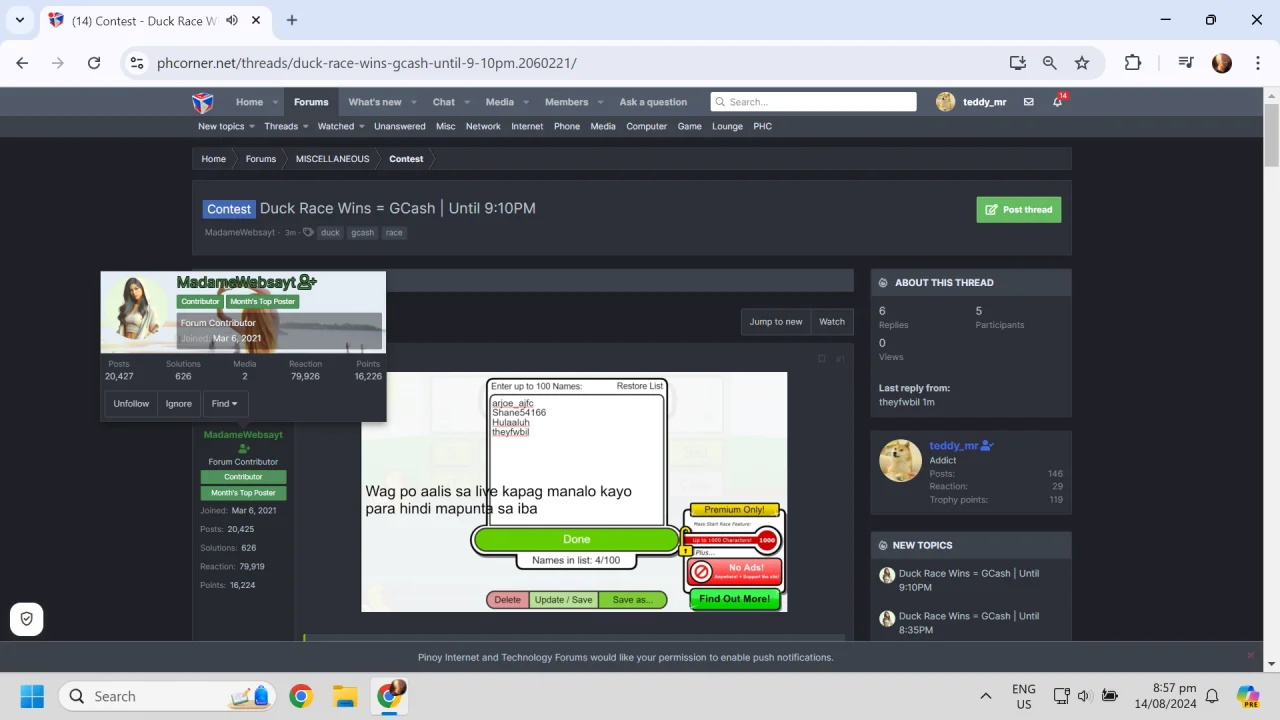Show hidden system tray icons
Image resolution: width=1280 pixels, height=720 pixels.
pyautogui.click(x=986, y=696)
